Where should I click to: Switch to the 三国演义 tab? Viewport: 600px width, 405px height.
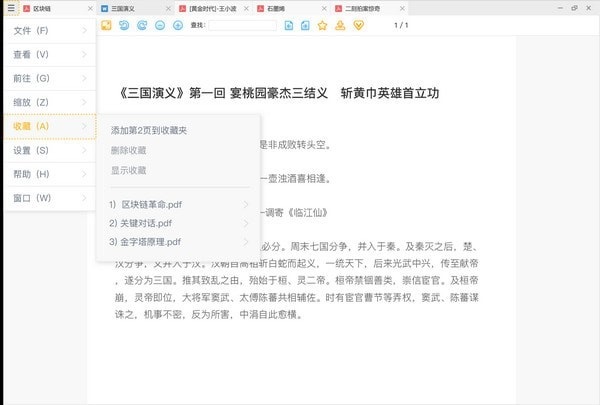click(x=135, y=8)
